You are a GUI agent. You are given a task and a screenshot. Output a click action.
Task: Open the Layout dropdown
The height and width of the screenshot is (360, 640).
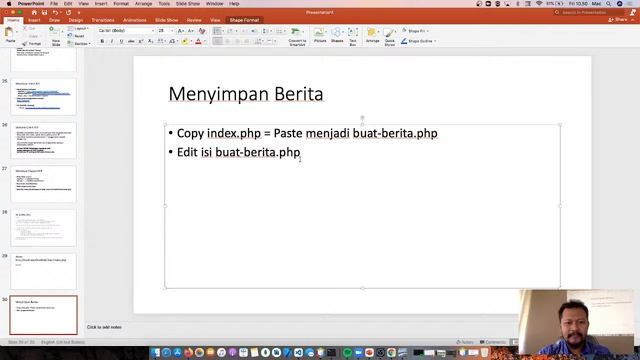point(78,29)
